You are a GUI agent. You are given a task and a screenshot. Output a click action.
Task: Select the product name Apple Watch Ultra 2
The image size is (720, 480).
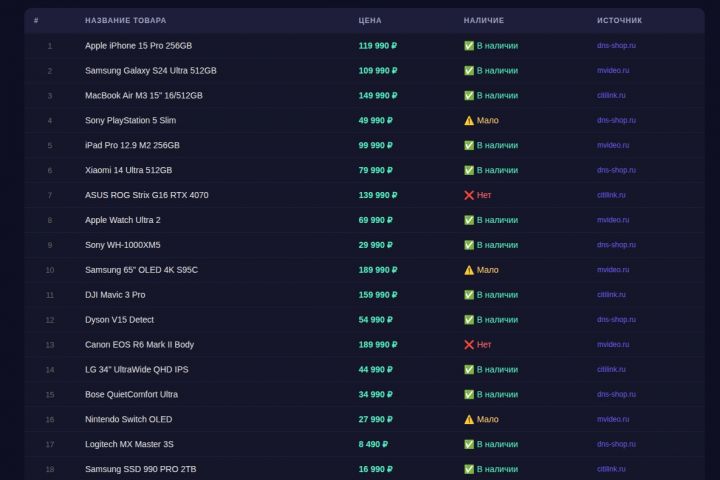[123, 220]
